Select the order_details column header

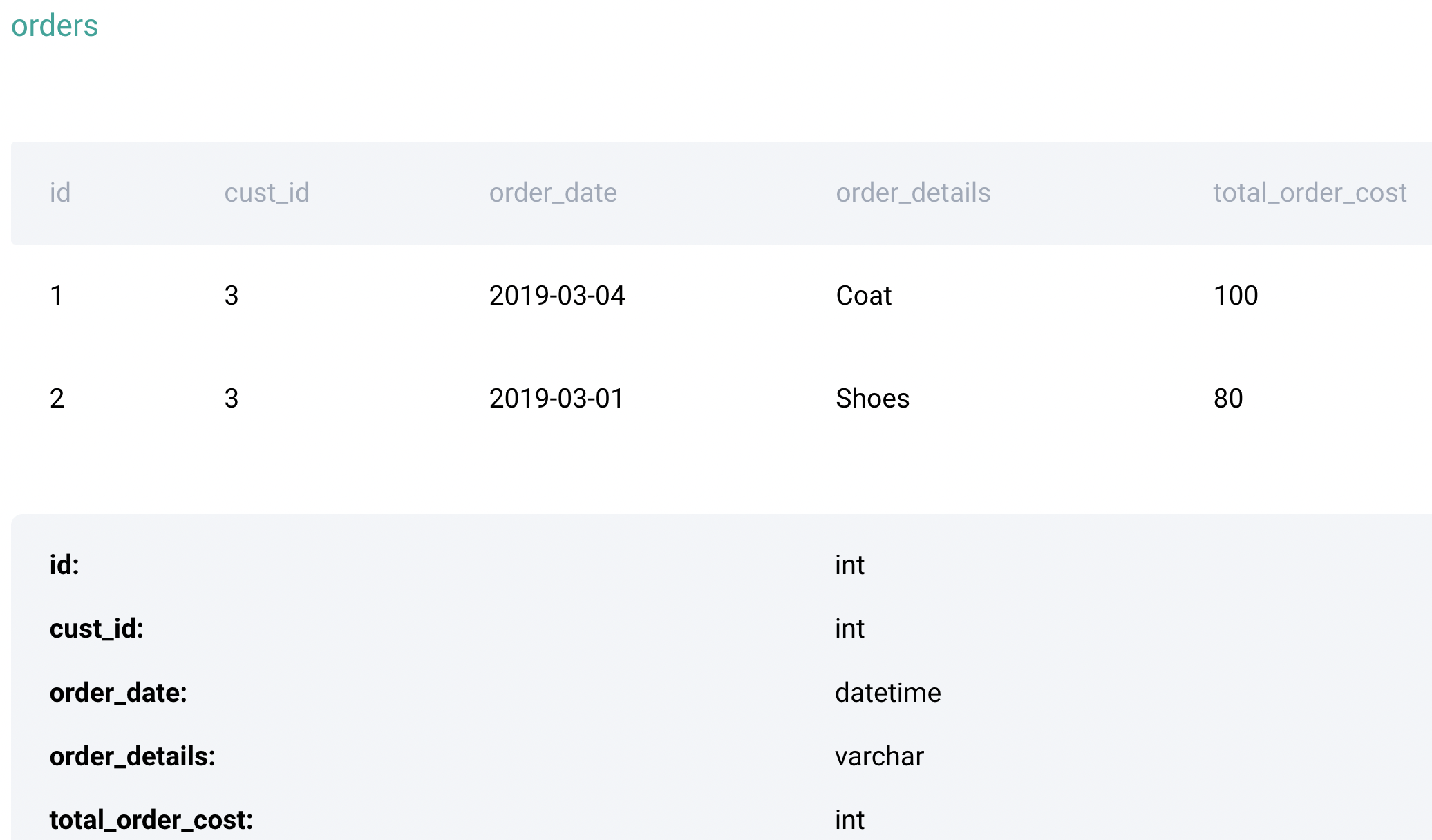(x=913, y=193)
